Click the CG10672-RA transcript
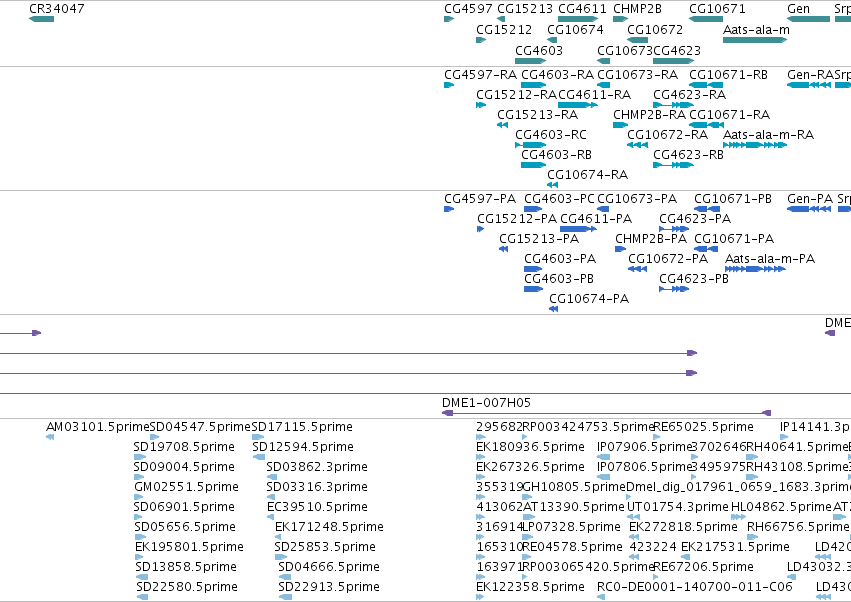The height and width of the screenshot is (602, 851). point(638,145)
